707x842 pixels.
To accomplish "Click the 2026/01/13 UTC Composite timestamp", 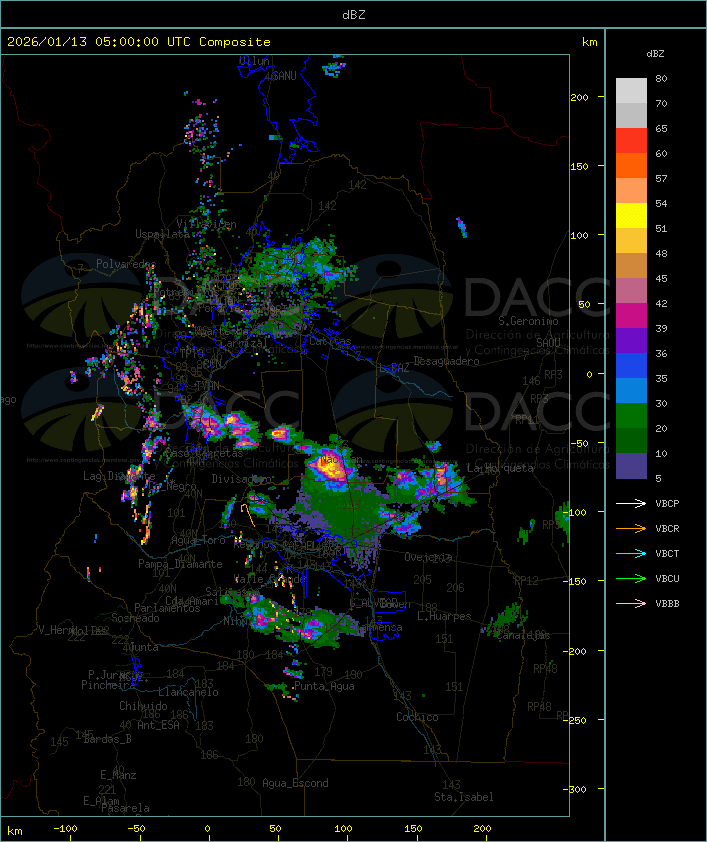I will (x=139, y=42).
